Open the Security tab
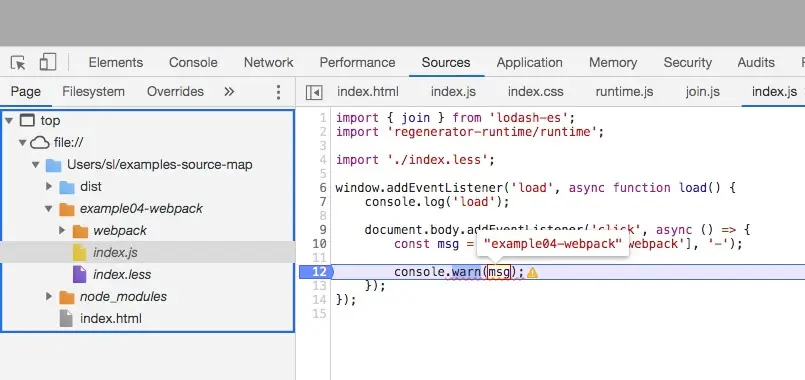 tap(687, 63)
